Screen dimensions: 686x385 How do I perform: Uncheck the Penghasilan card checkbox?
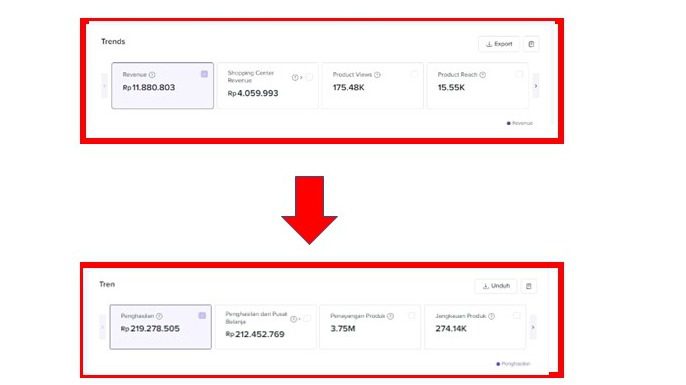click(x=202, y=315)
